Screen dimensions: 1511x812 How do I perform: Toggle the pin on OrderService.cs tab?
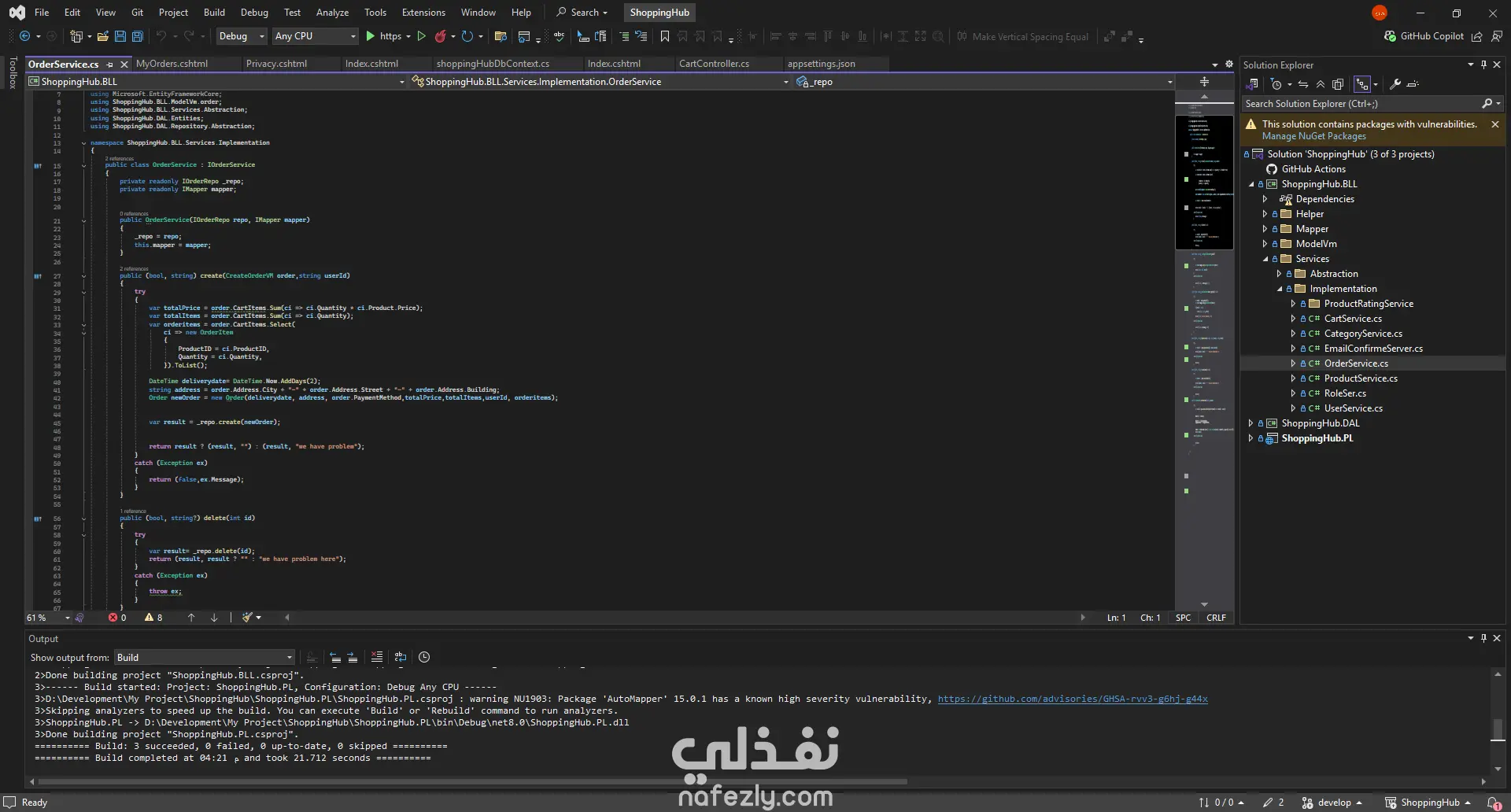[110, 65]
